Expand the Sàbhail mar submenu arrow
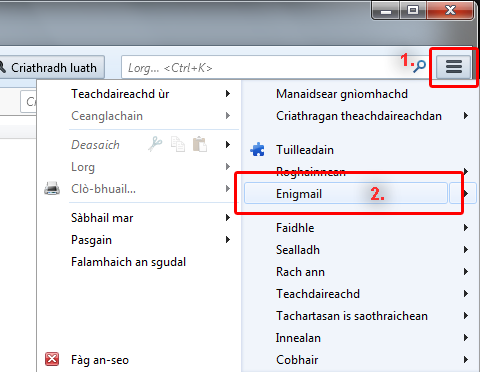 (x=228, y=218)
